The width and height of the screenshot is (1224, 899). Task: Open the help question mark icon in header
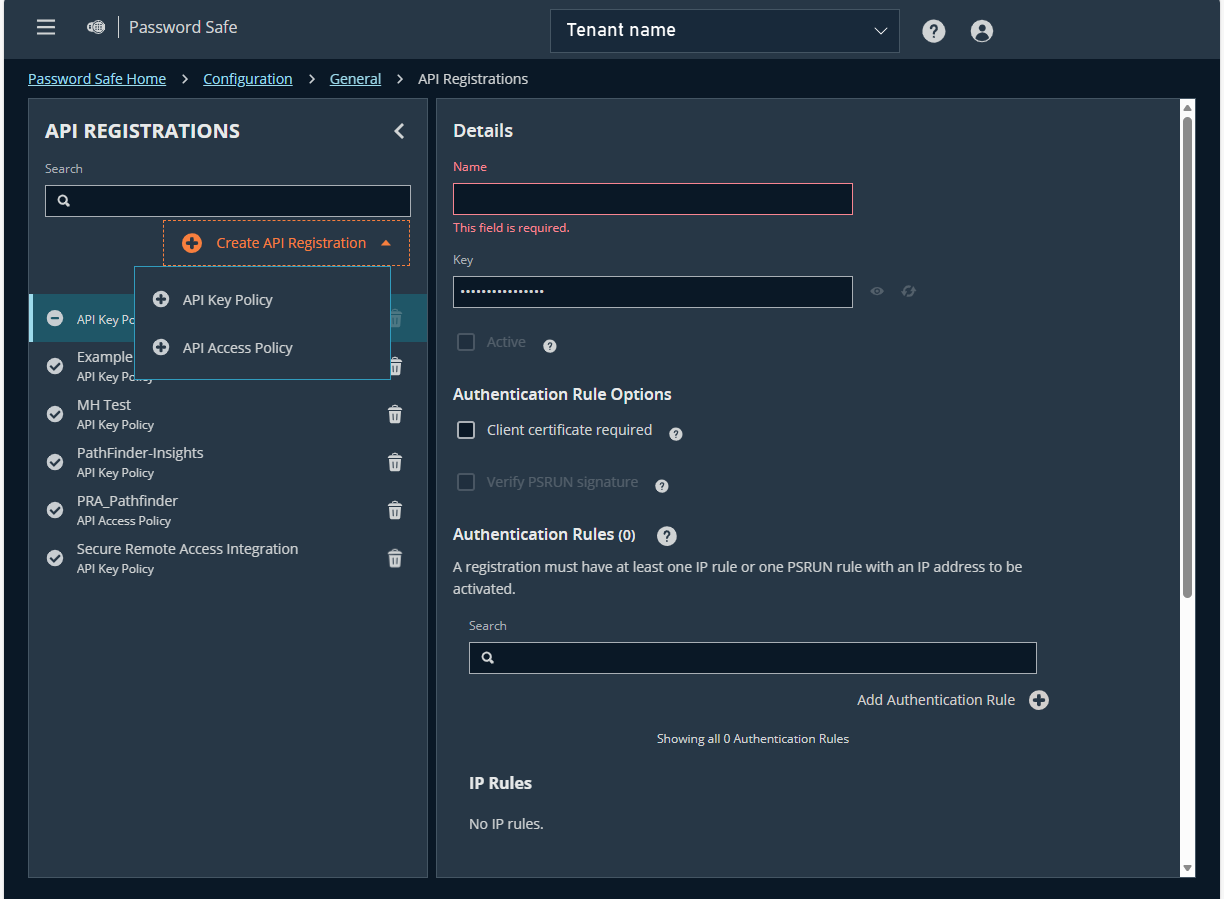click(x=934, y=31)
